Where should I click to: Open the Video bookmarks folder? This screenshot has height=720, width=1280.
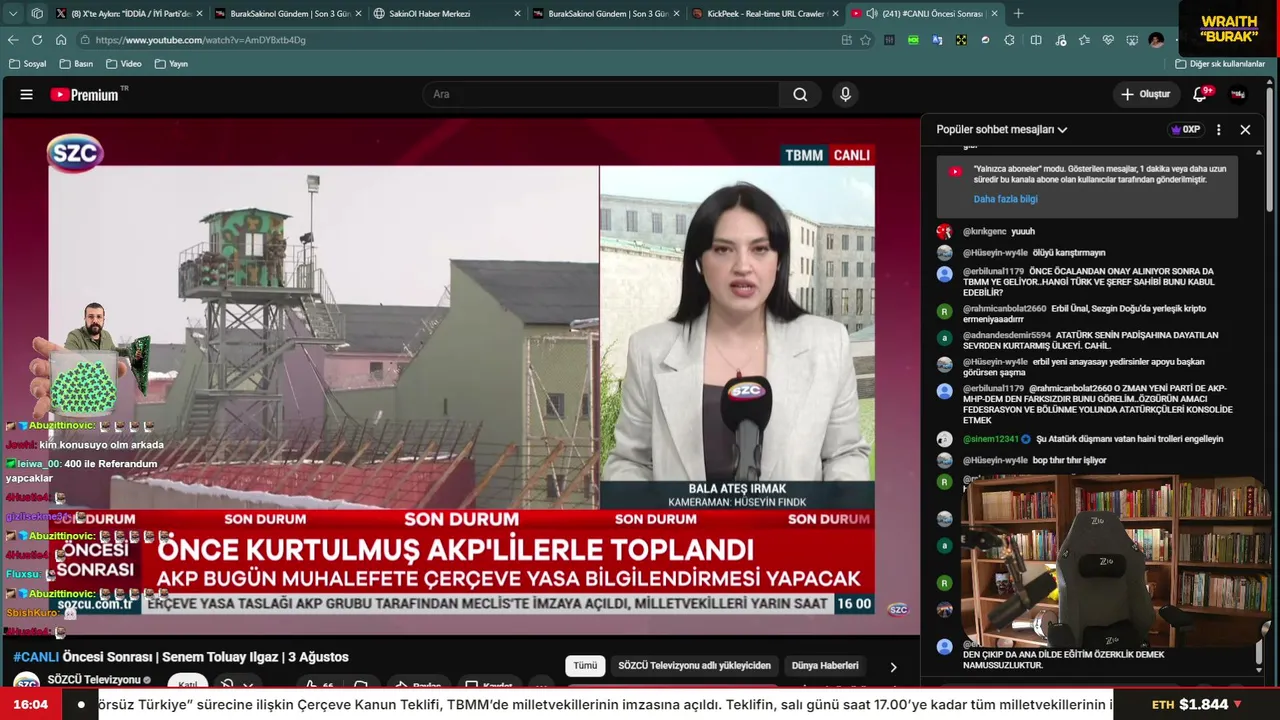coord(123,64)
